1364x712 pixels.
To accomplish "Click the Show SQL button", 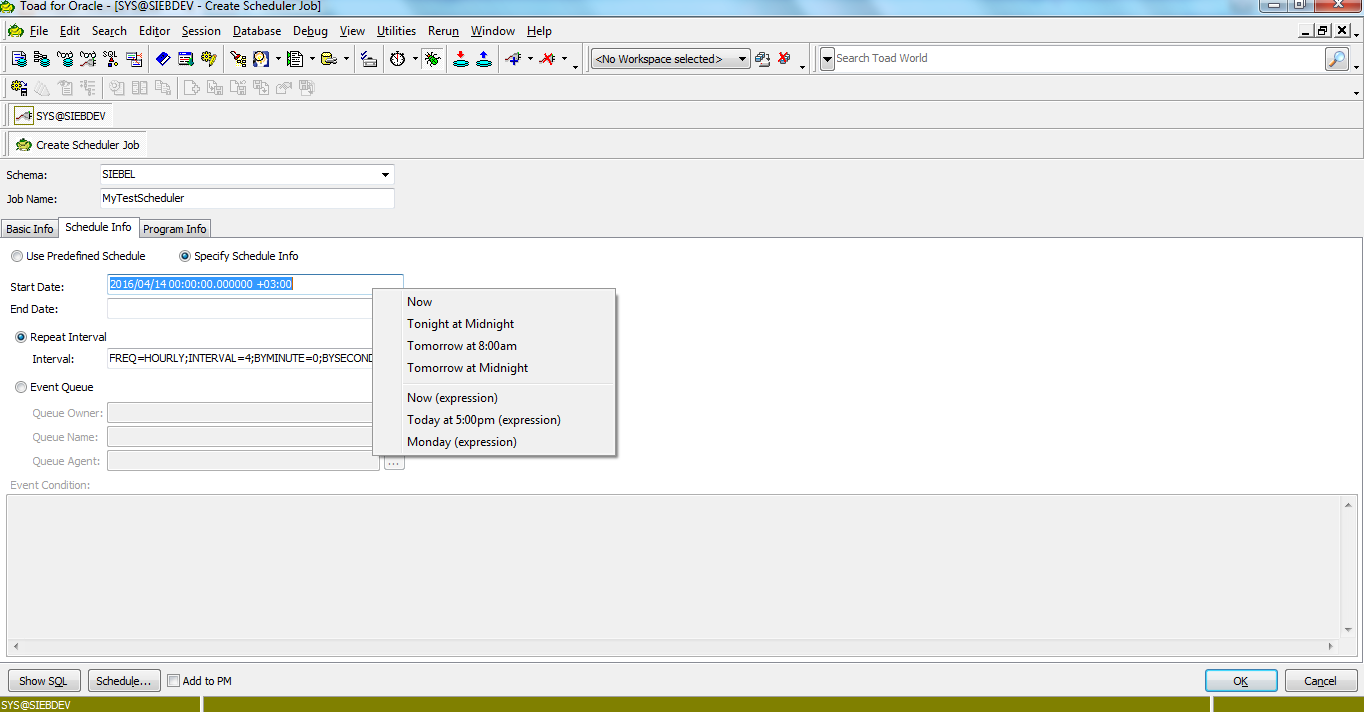I will [43, 680].
